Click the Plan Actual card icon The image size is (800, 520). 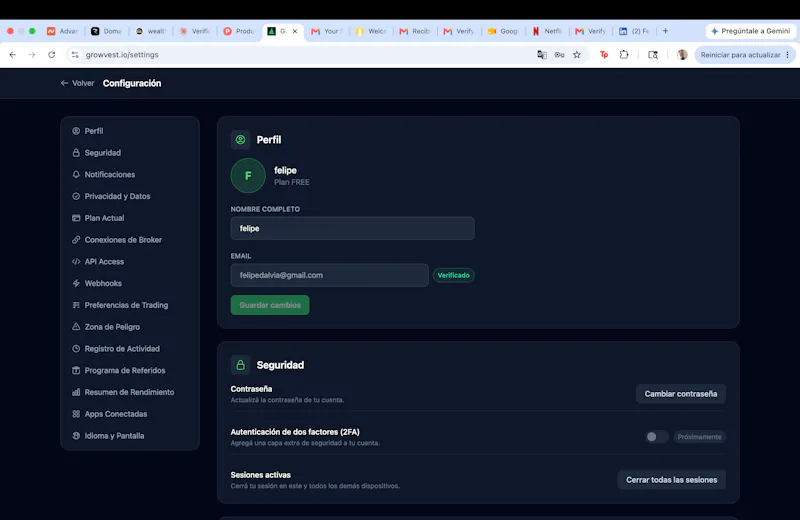point(76,218)
